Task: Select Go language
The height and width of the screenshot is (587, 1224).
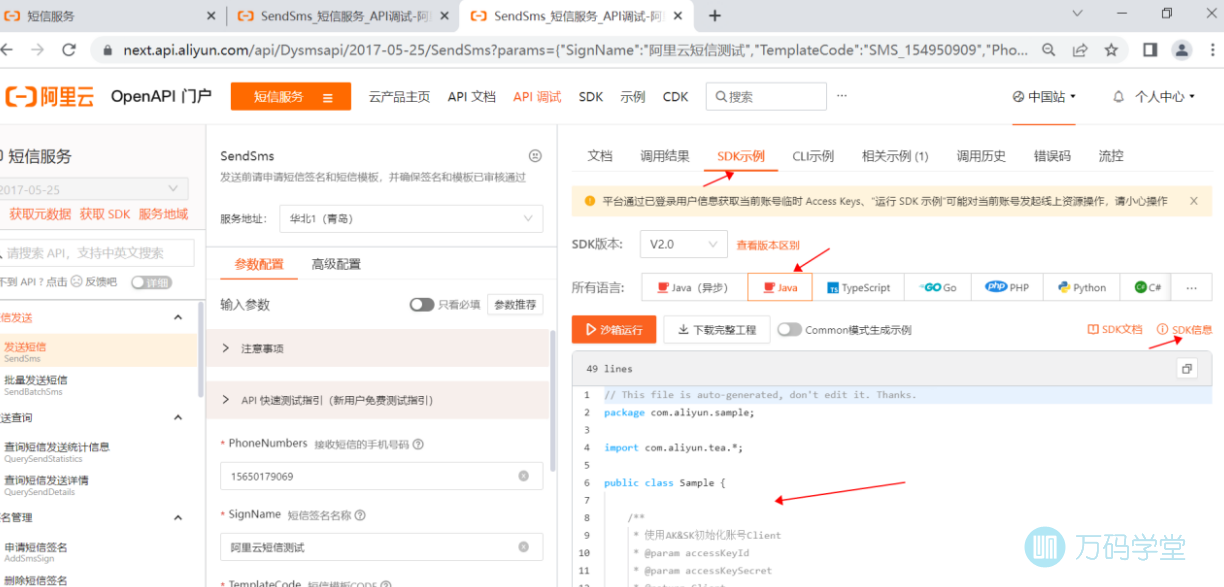Action: (936, 287)
